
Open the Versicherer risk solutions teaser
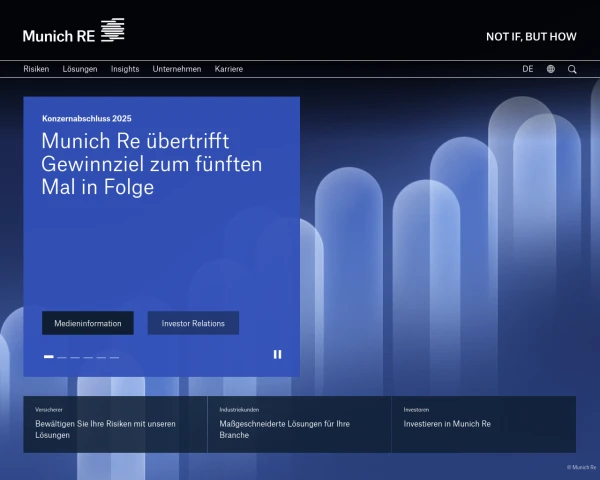pyautogui.click(x=115, y=424)
